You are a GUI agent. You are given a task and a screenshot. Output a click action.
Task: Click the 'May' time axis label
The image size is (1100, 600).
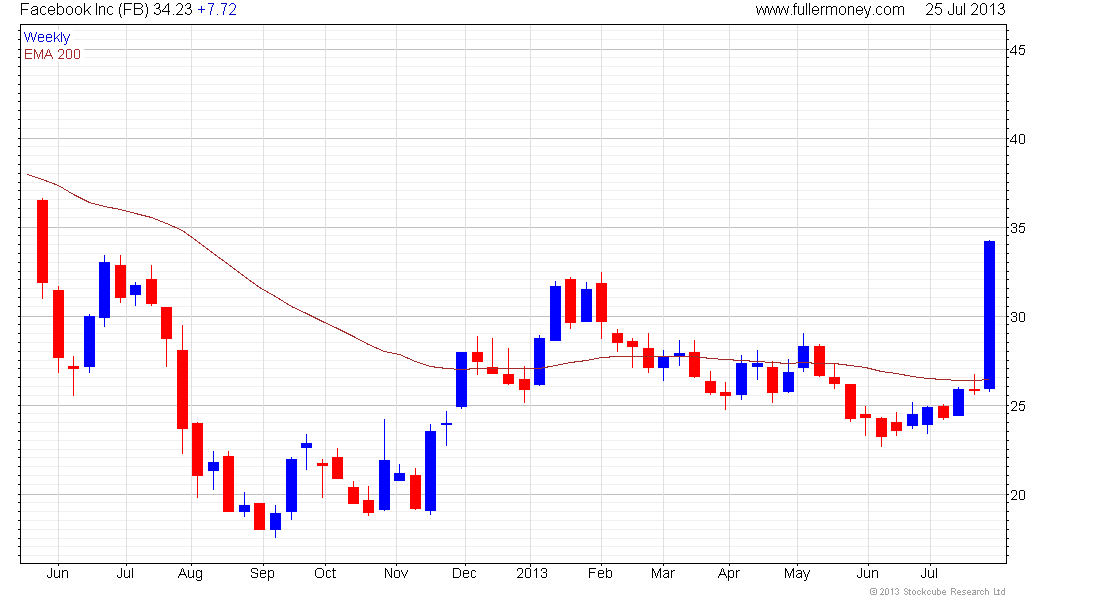796,573
